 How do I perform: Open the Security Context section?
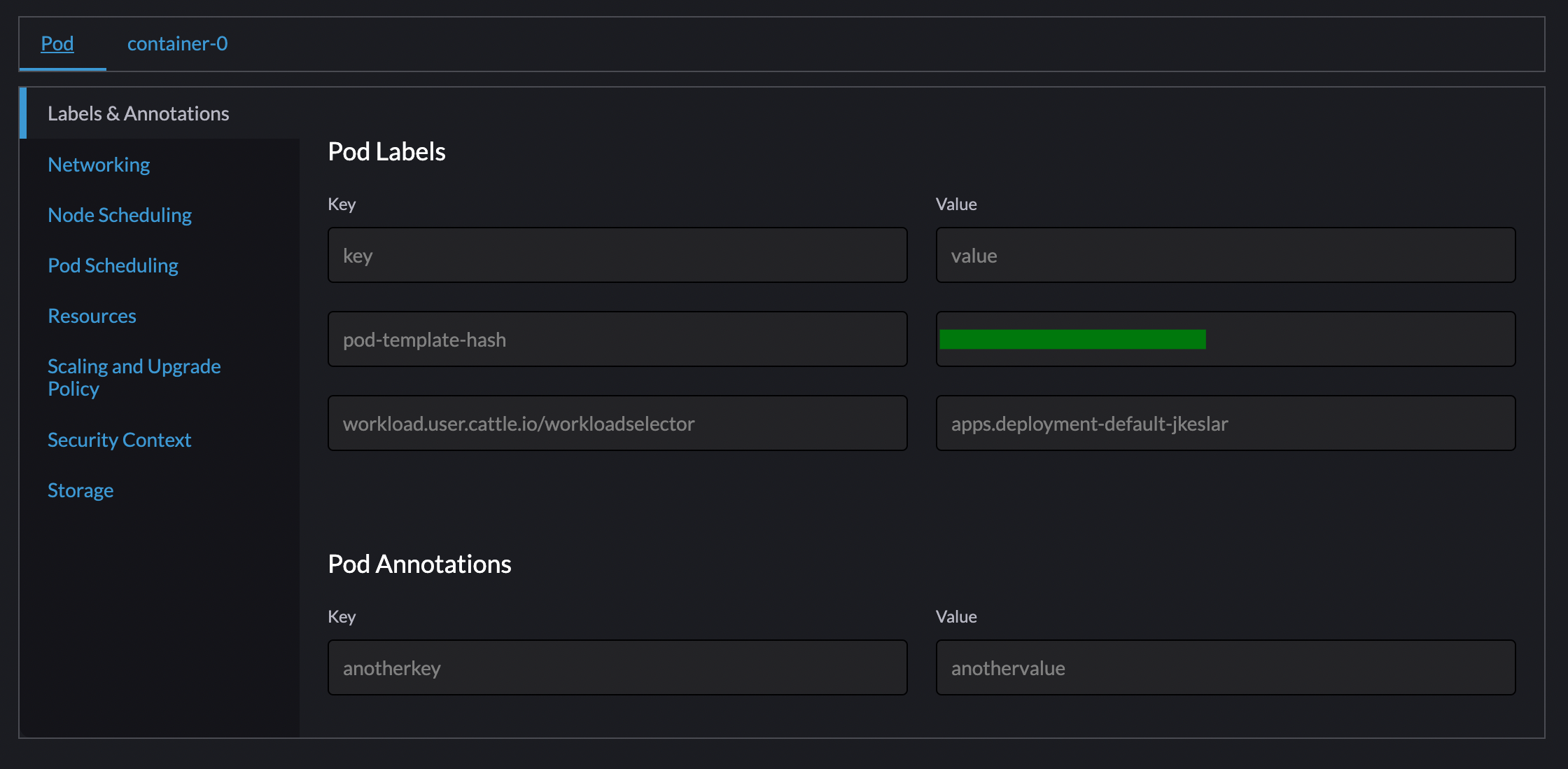(119, 439)
